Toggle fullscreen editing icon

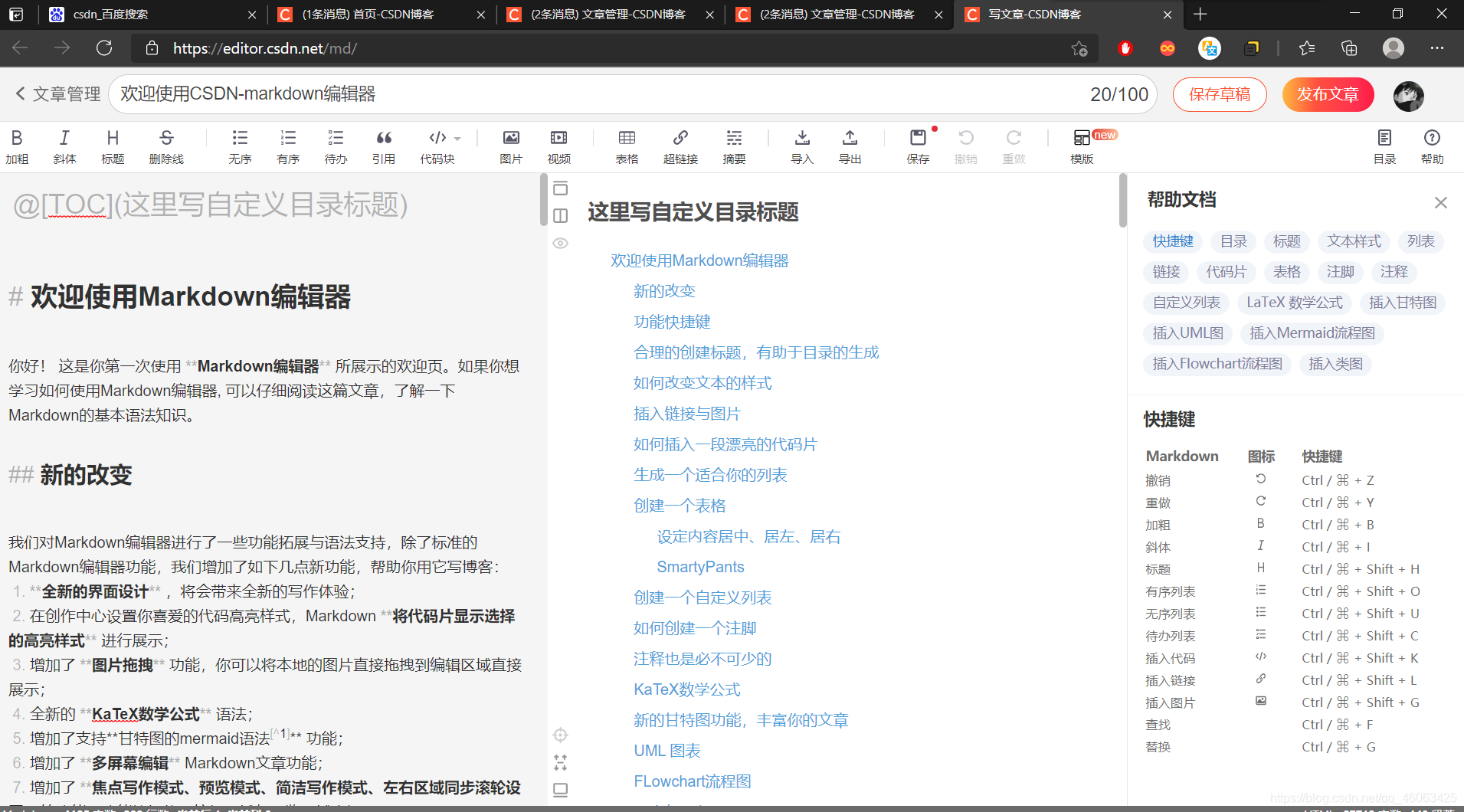coord(561,762)
